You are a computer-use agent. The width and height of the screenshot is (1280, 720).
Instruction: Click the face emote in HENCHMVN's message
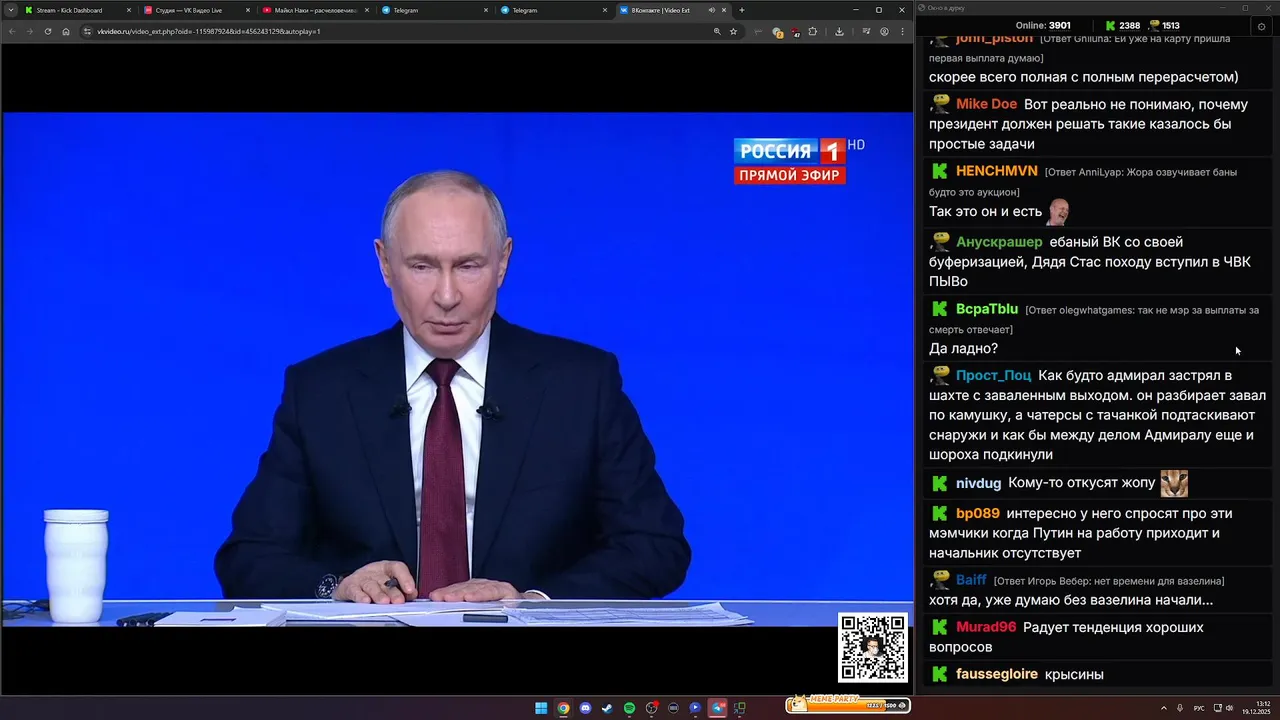pos(1058,211)
